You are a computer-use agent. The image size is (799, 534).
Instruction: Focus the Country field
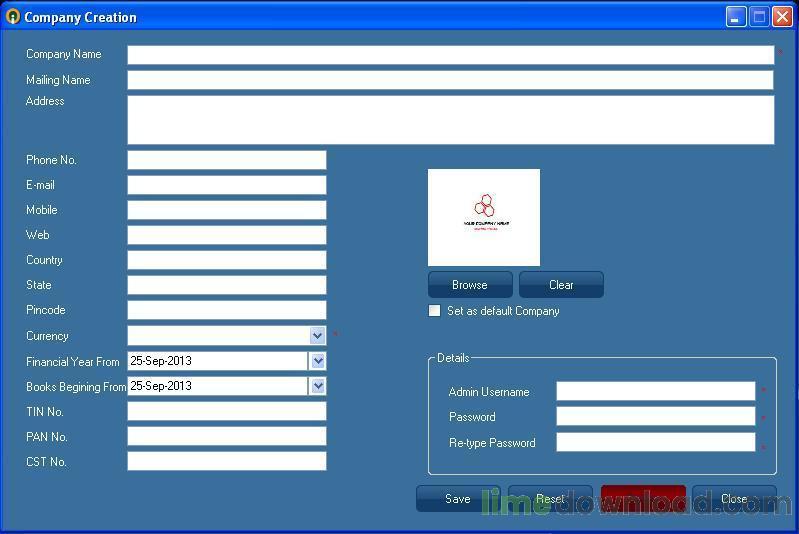click(x=227, y=260)
